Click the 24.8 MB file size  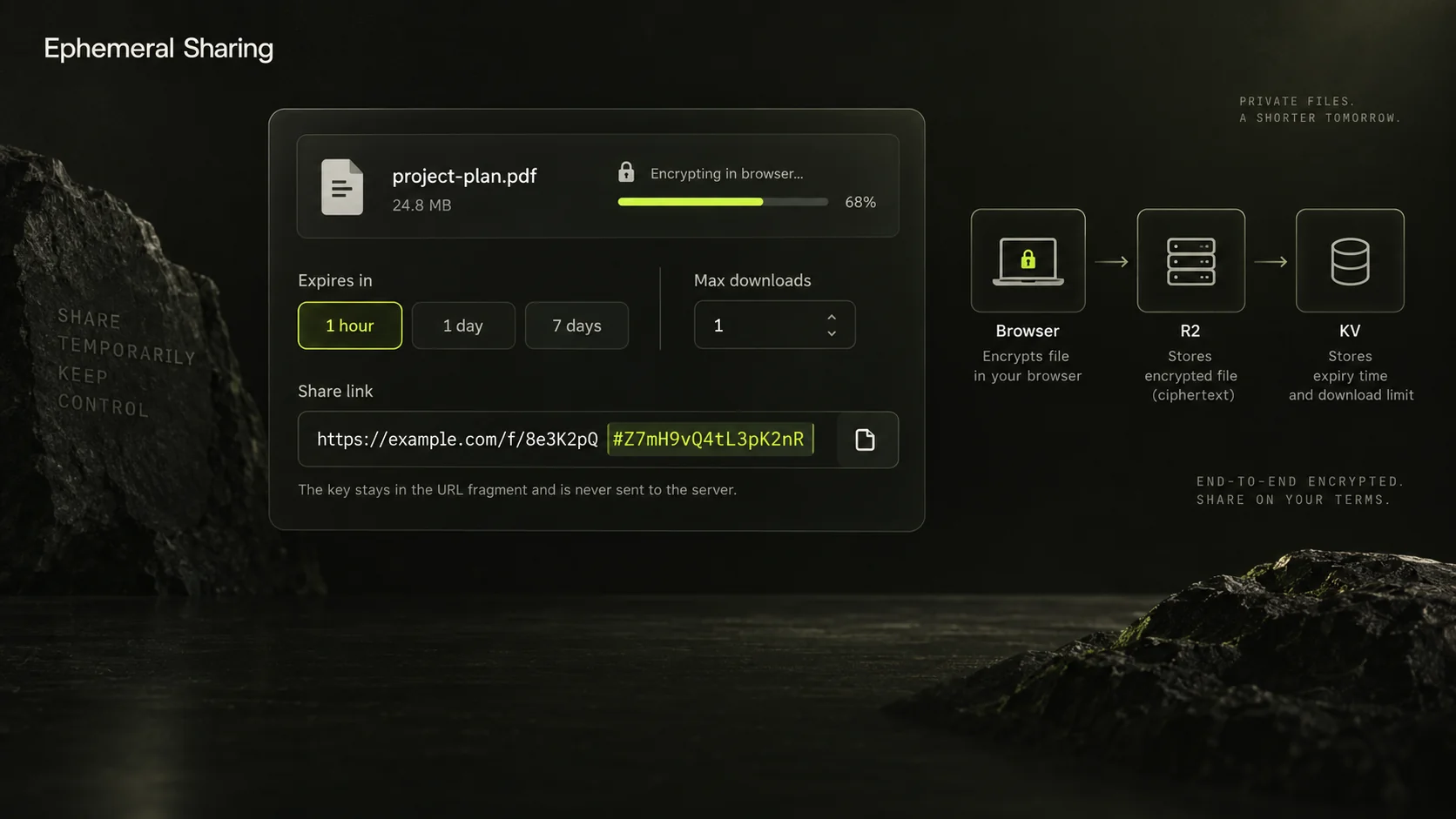pos(421,205)
